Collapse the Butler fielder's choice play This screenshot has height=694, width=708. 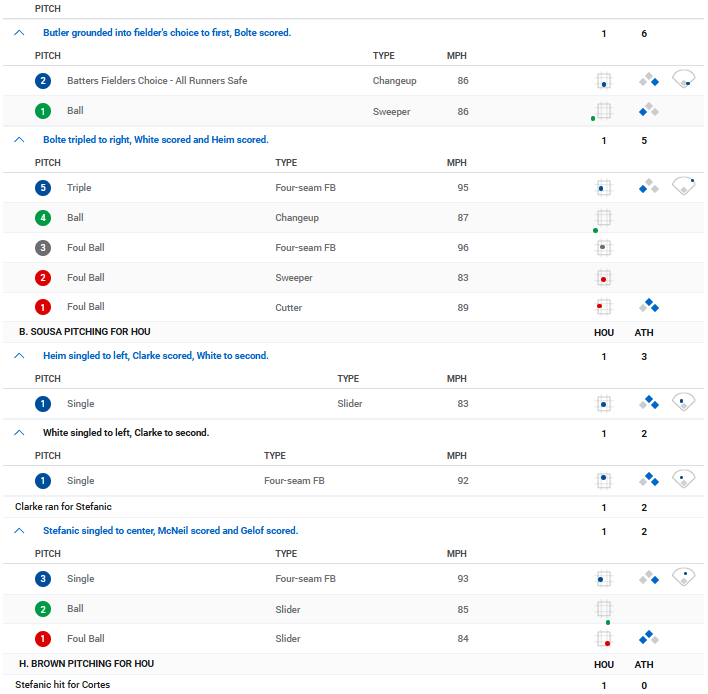pyautogui.click(x=19, y=33)
